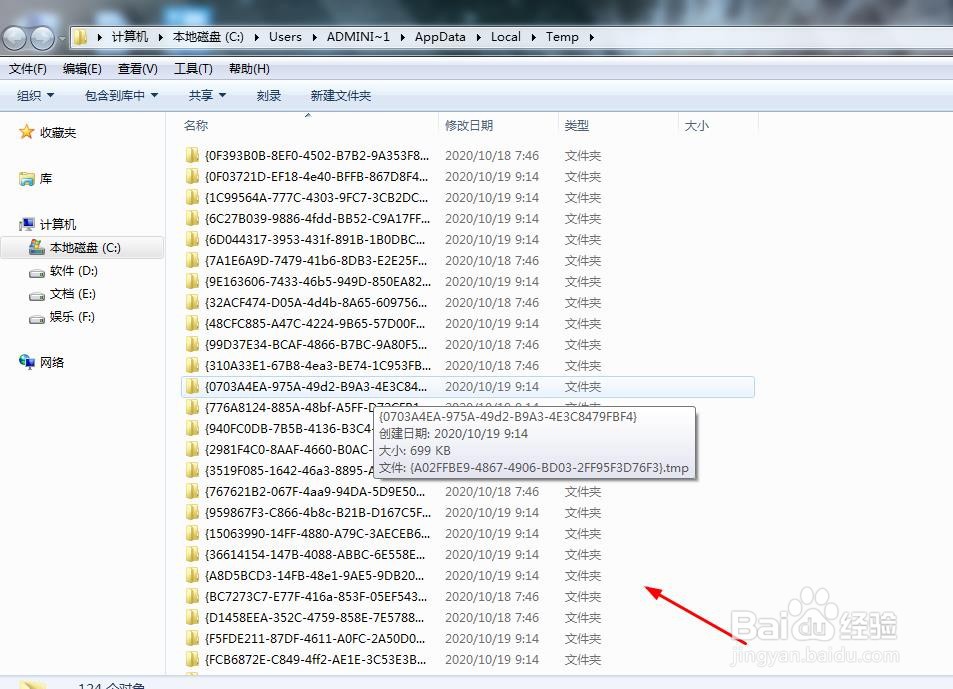Select folder icon of {9E163606-7433-46b5...}
Image resolution: width=953 pixels, height=689 pixels.
(x=192, y=281)
